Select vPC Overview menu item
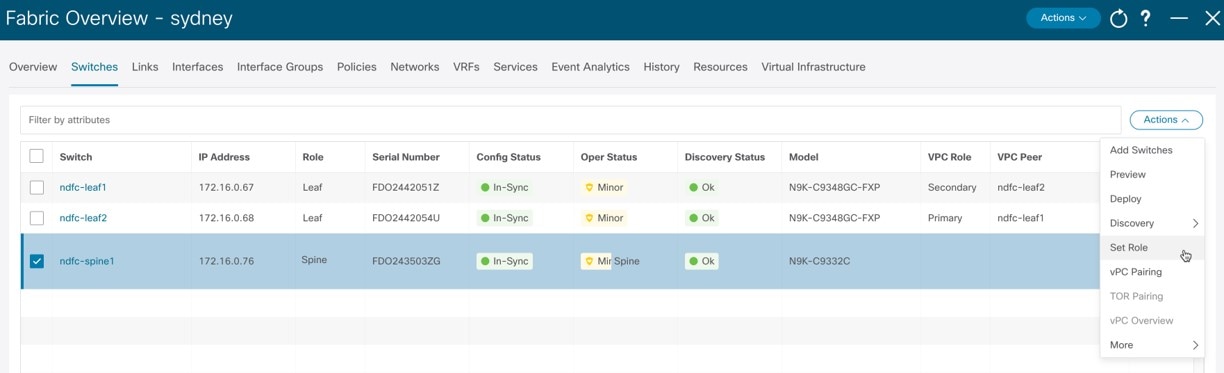 (x=1153, y=321)
